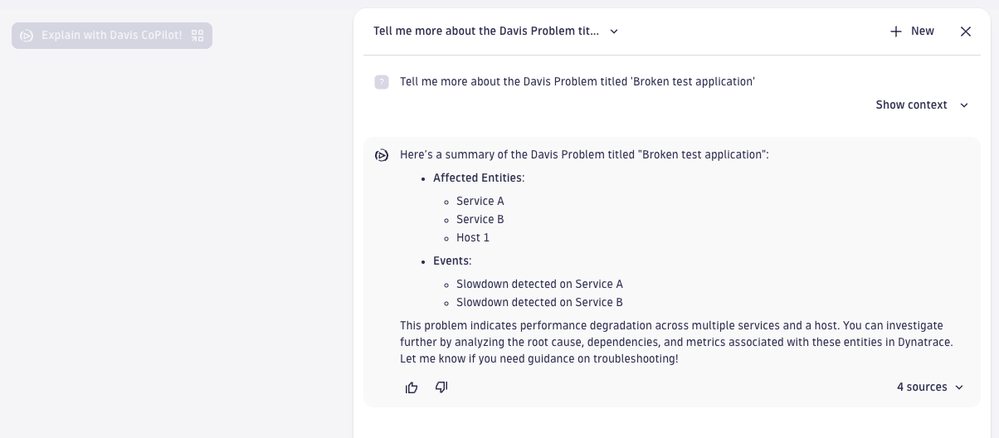
Task: Open the conversation title dropdown chevron
Action: click(614, 31)
